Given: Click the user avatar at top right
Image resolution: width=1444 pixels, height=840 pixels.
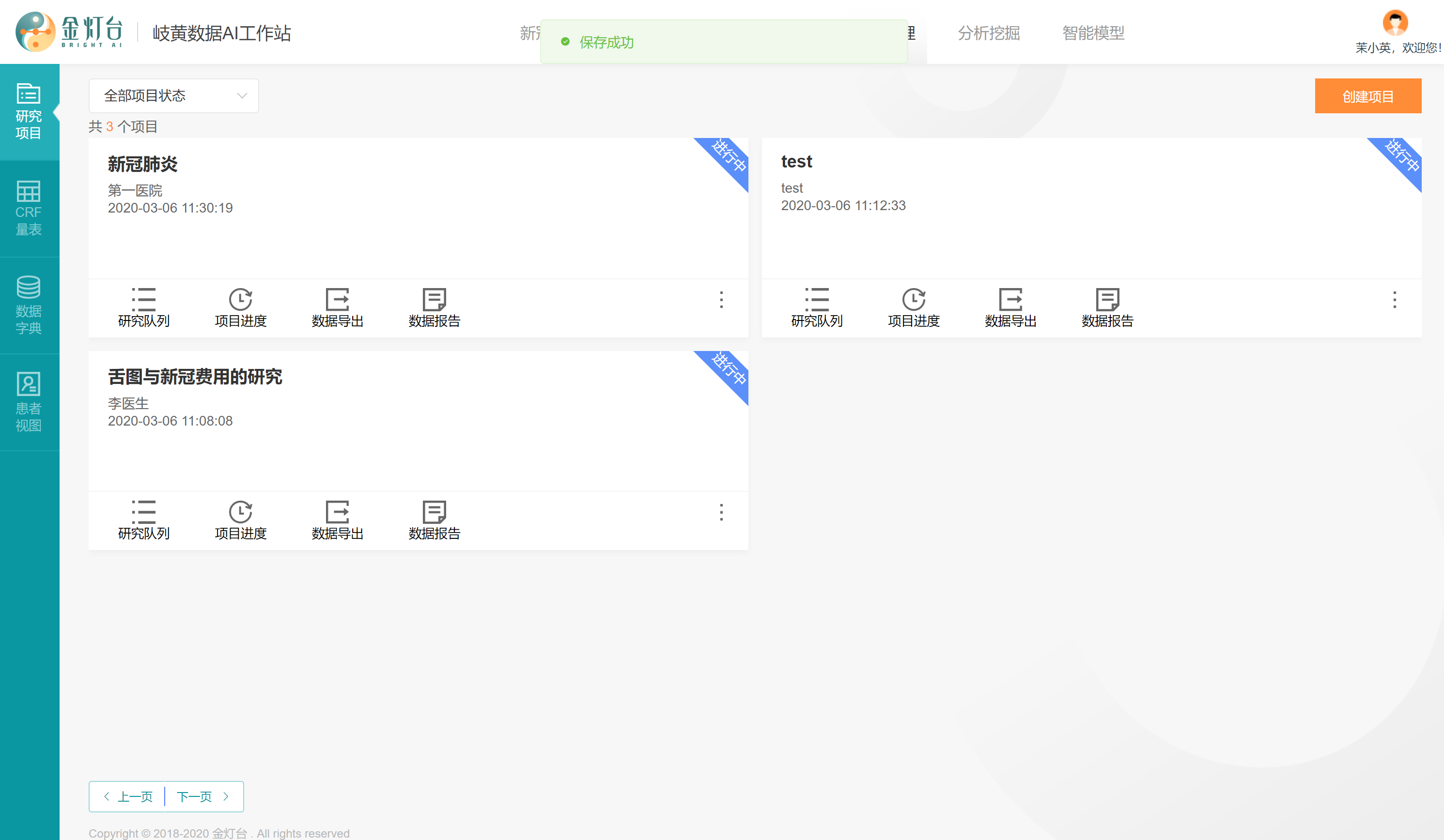Looking at the screenshot, I should pyautogui.click(x=1395, y=23).
